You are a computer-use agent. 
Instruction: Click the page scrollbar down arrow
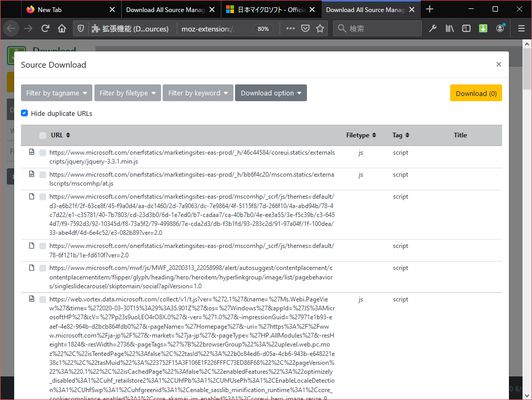pos(527,395)
